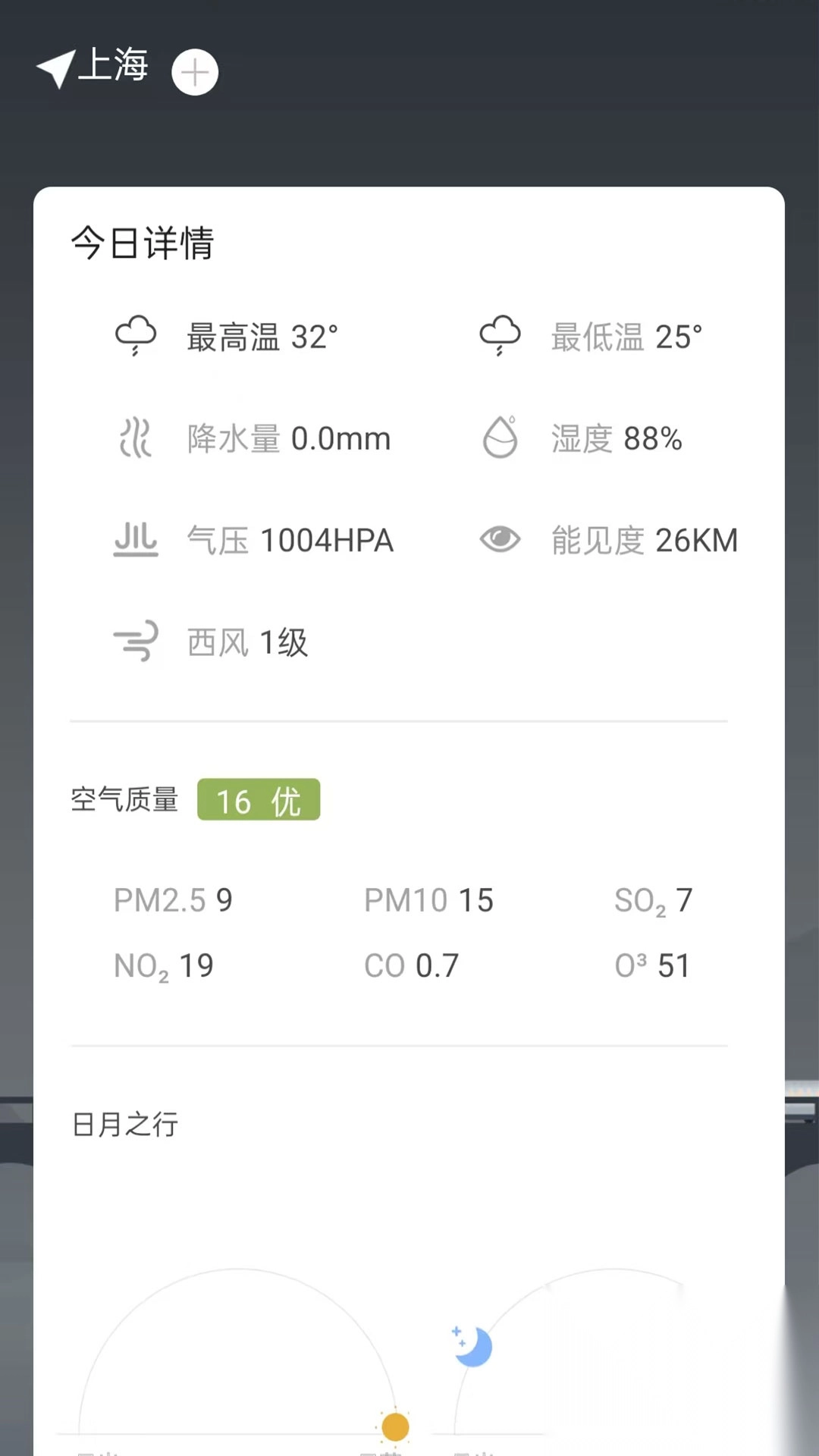
Task: Add a new city with plus button
Action: click(x=195, y=73)
